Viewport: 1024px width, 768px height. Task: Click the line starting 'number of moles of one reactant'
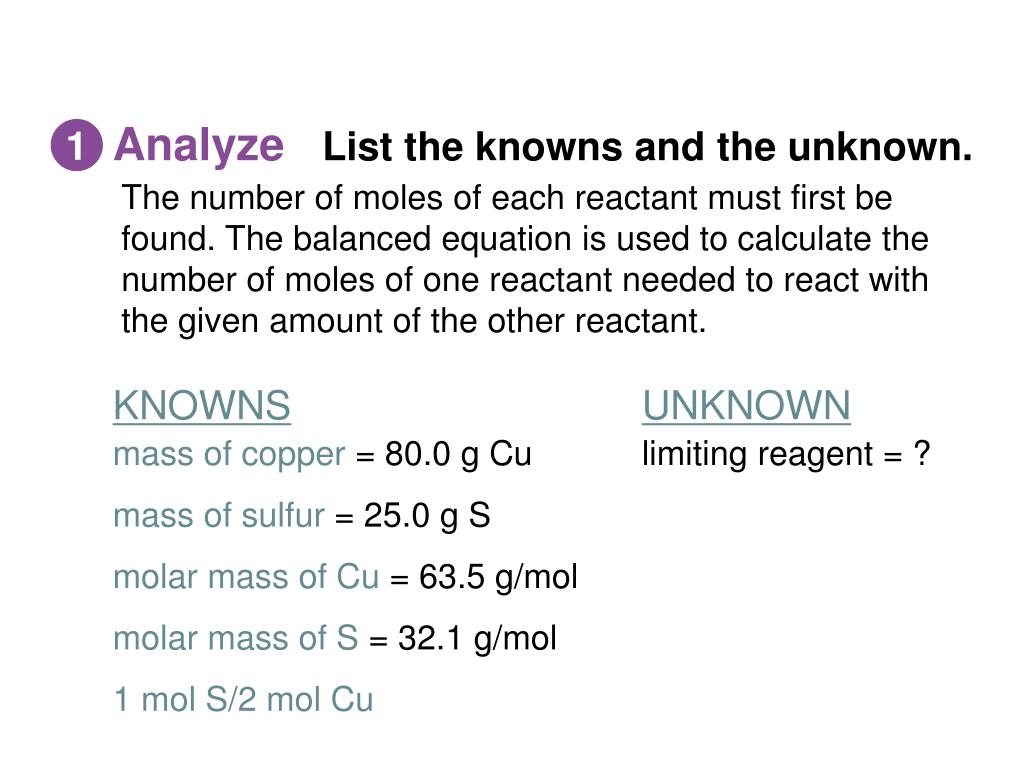(525, 280)
